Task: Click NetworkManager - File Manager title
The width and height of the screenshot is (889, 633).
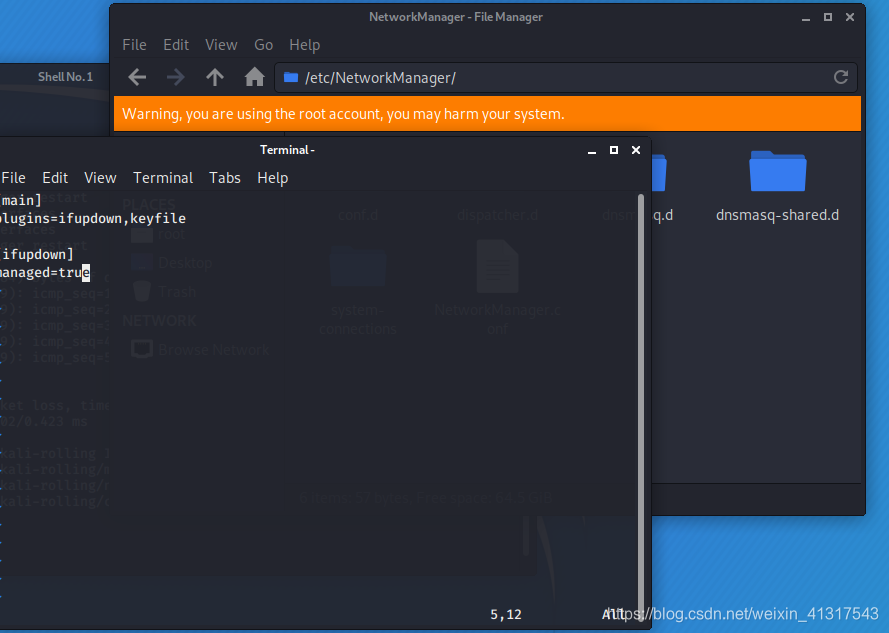Action: click(x=456, y=17)
